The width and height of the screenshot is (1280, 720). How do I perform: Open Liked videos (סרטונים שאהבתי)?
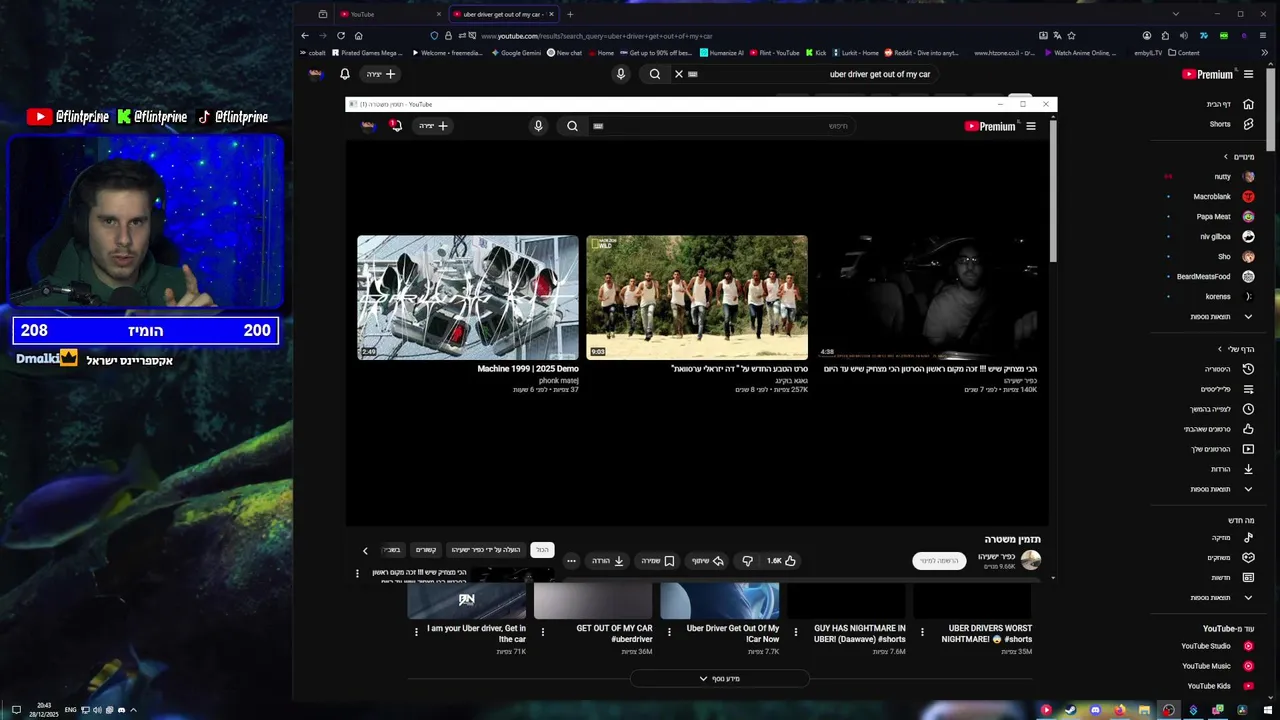1219,429
